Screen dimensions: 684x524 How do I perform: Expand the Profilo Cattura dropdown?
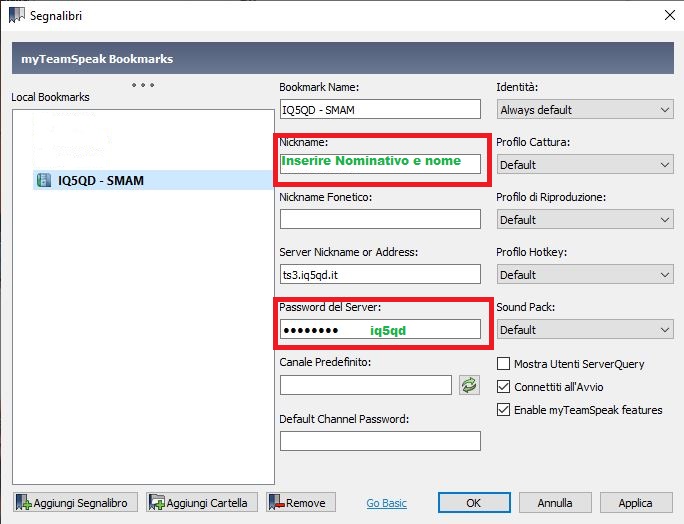tap(584, 165)
